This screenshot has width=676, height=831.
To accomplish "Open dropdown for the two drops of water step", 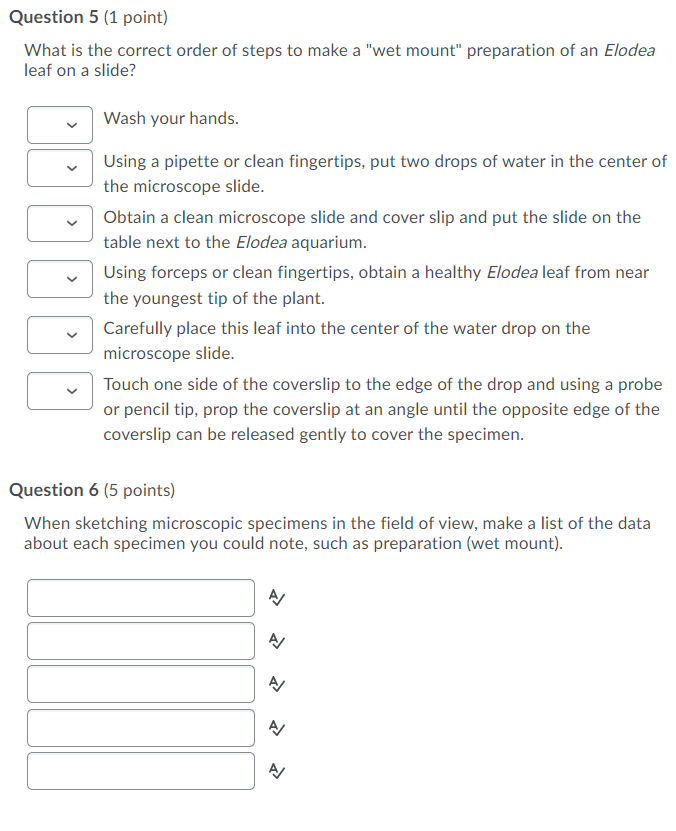I will coord(59,168).
